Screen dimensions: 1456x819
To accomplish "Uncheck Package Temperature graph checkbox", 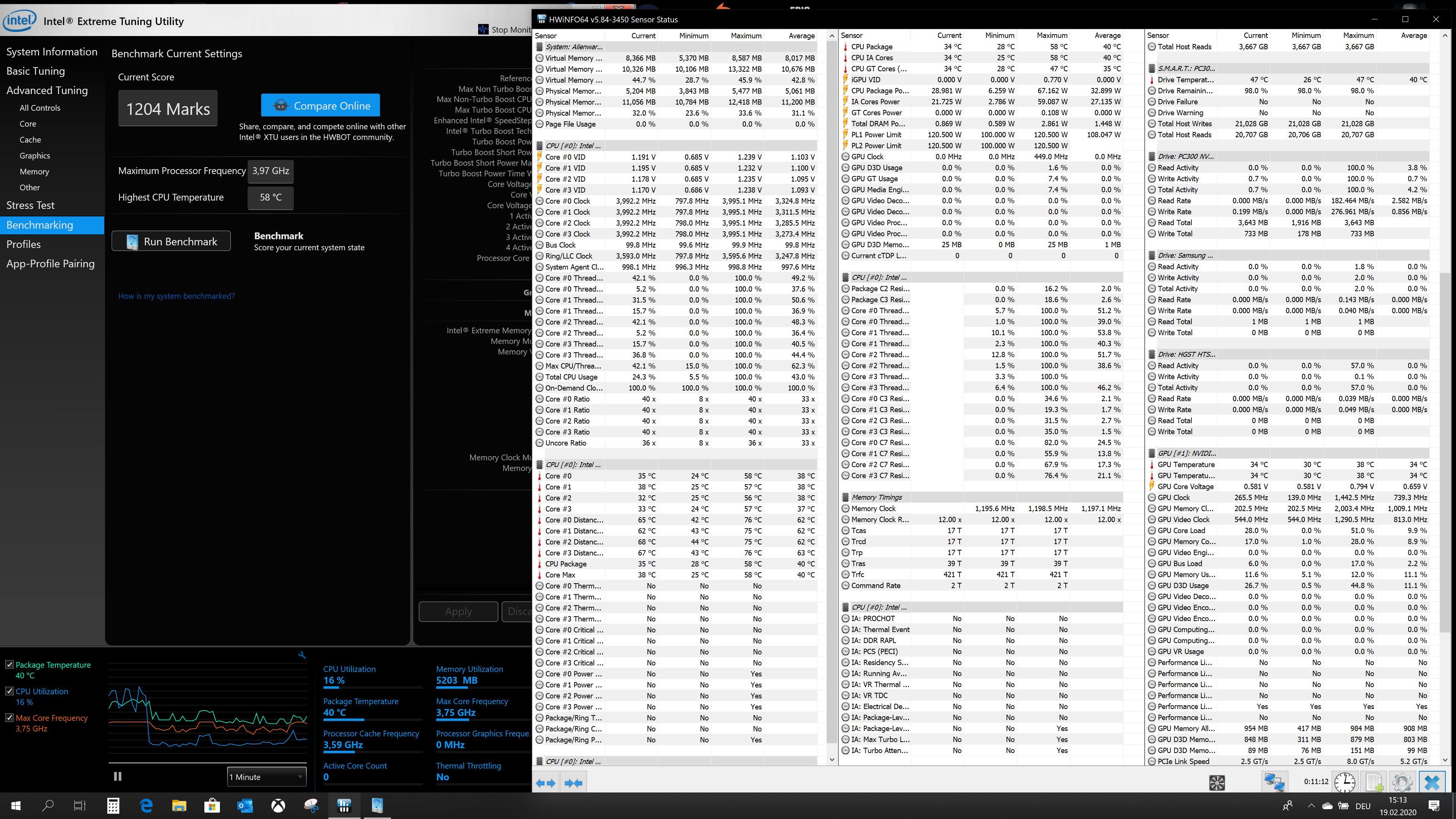I will (x=9, y=665).
